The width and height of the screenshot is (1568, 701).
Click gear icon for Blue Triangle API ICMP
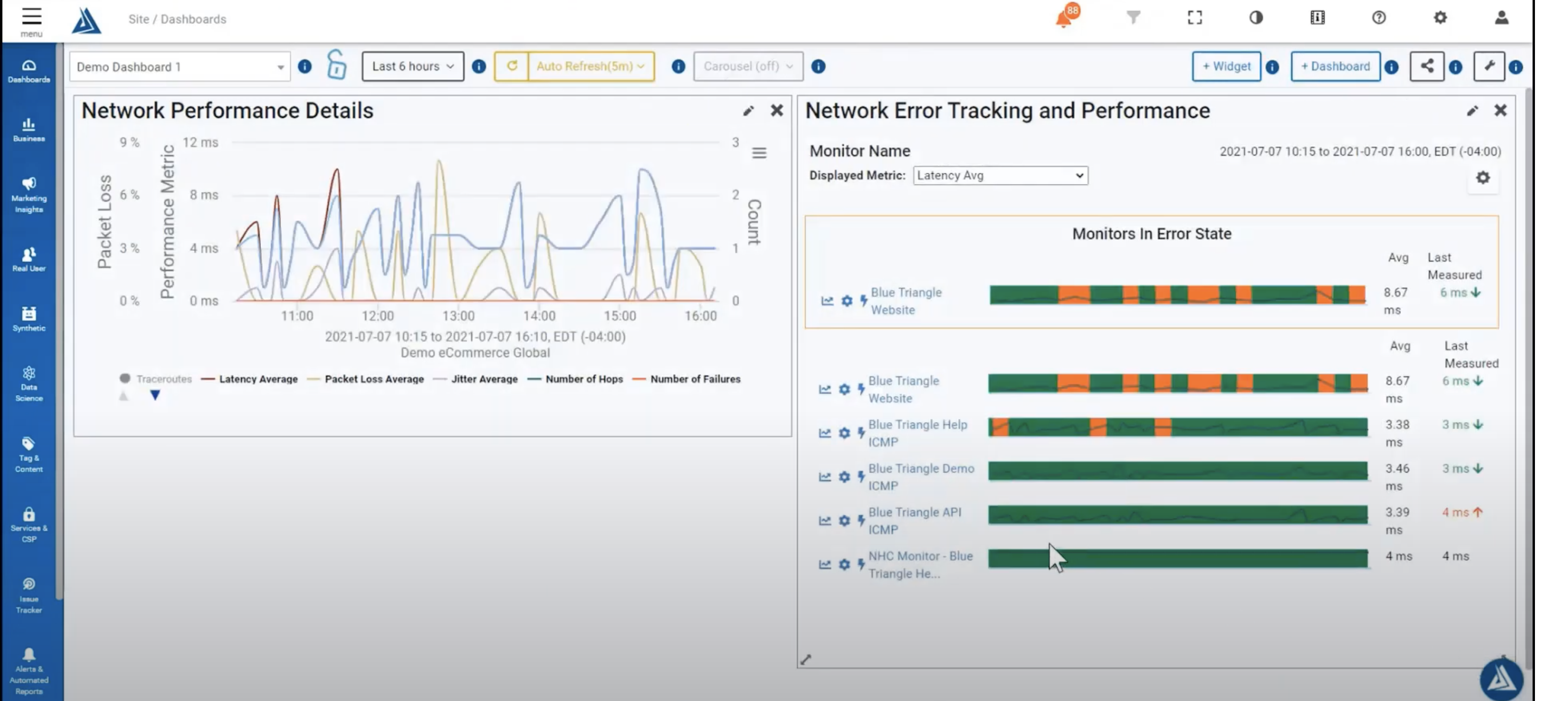pyautogui.click(x=844, y=520)
